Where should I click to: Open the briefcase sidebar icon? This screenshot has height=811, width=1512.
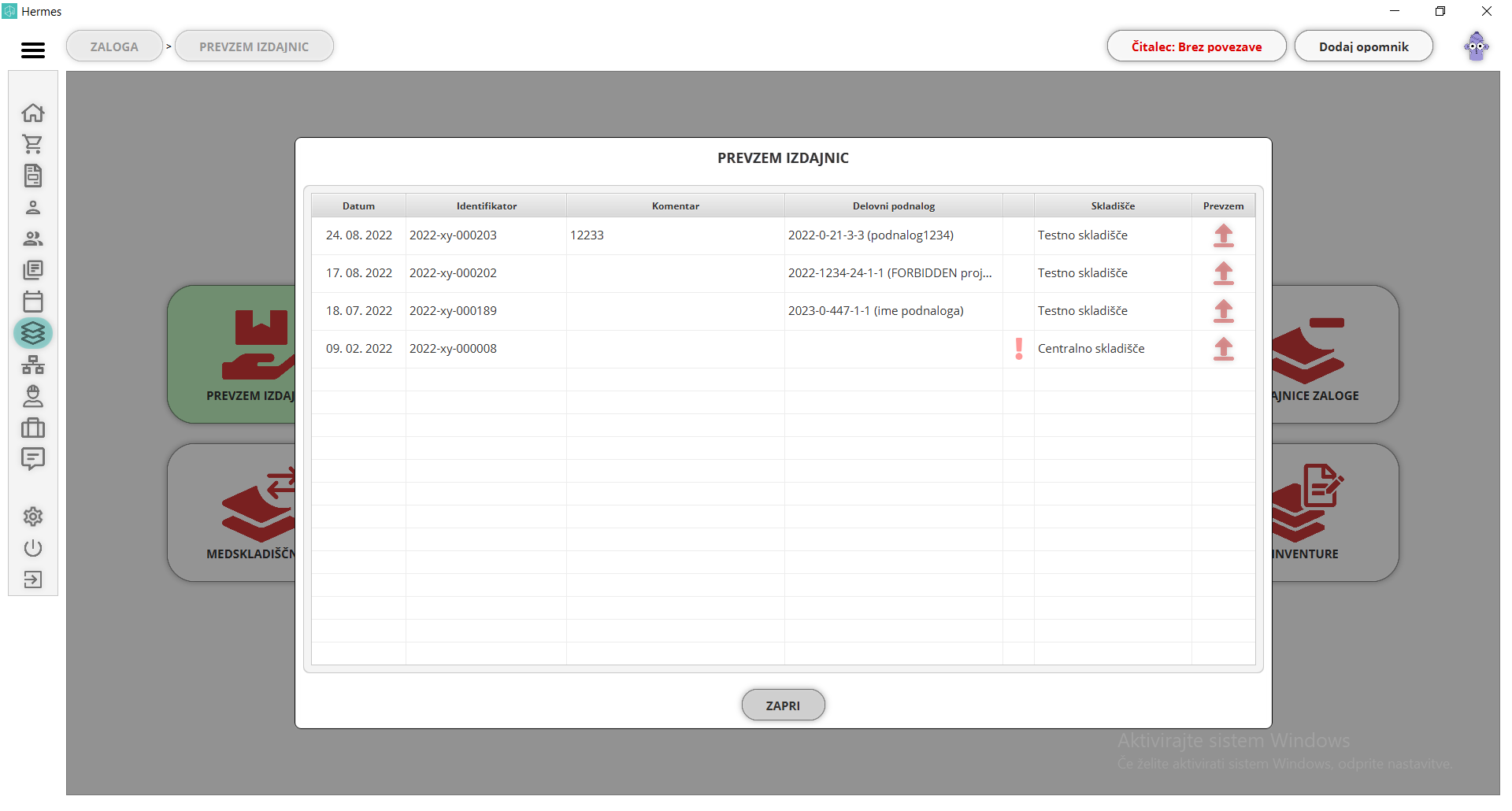(33, 428)
